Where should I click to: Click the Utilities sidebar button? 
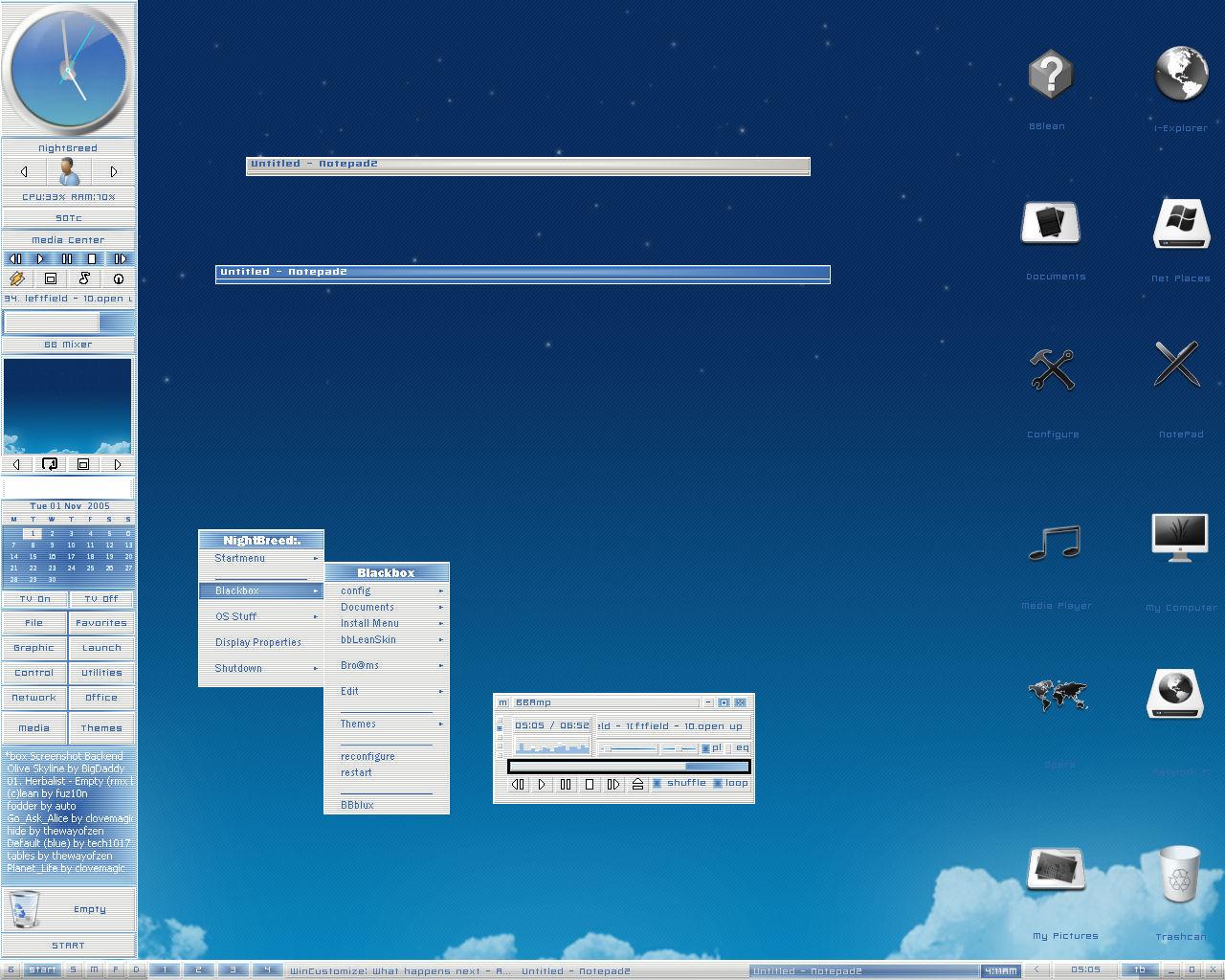pos(101,673)
